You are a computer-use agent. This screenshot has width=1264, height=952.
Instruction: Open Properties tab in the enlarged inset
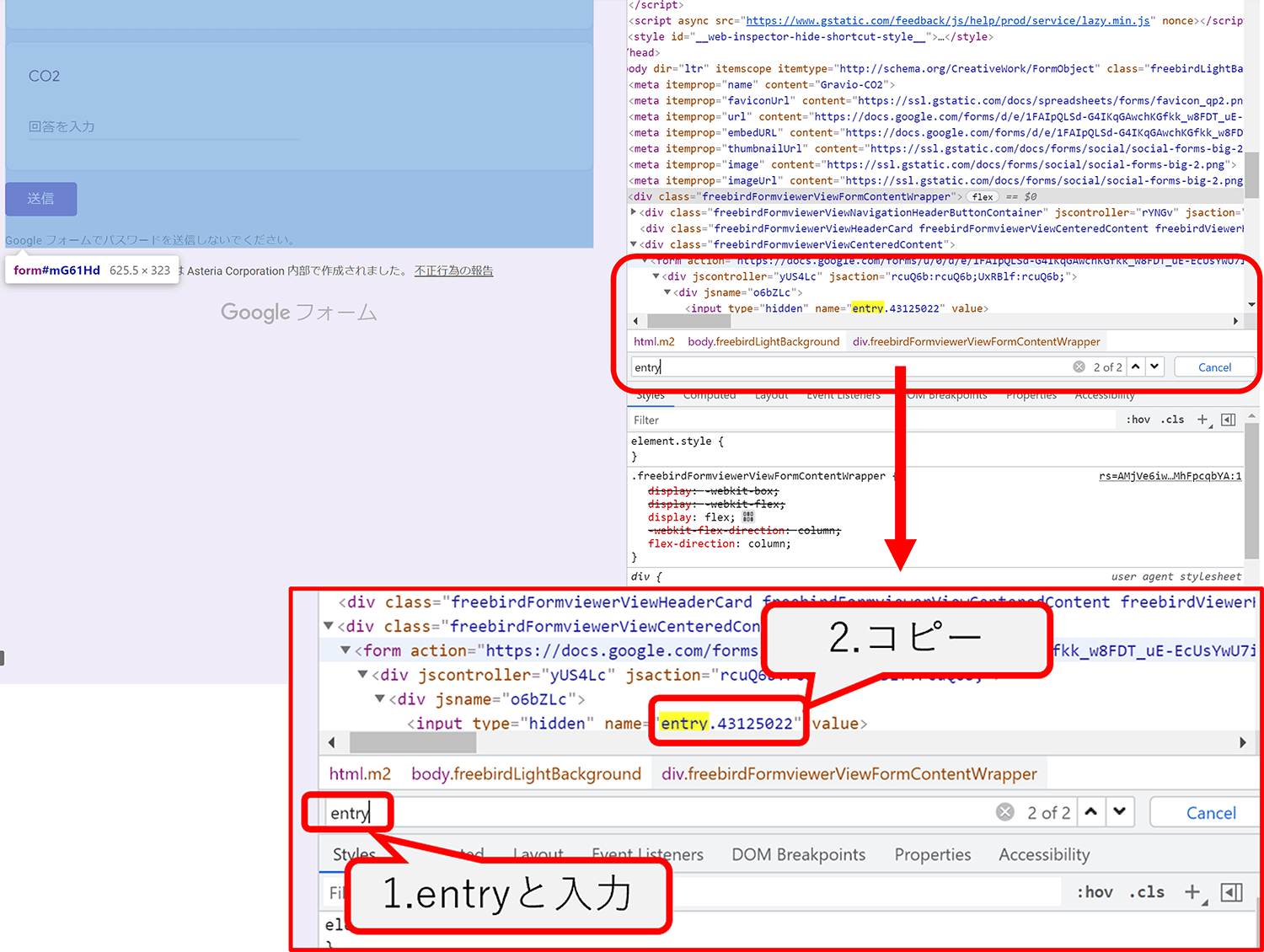pyautogui.click(x=932, y=854)
